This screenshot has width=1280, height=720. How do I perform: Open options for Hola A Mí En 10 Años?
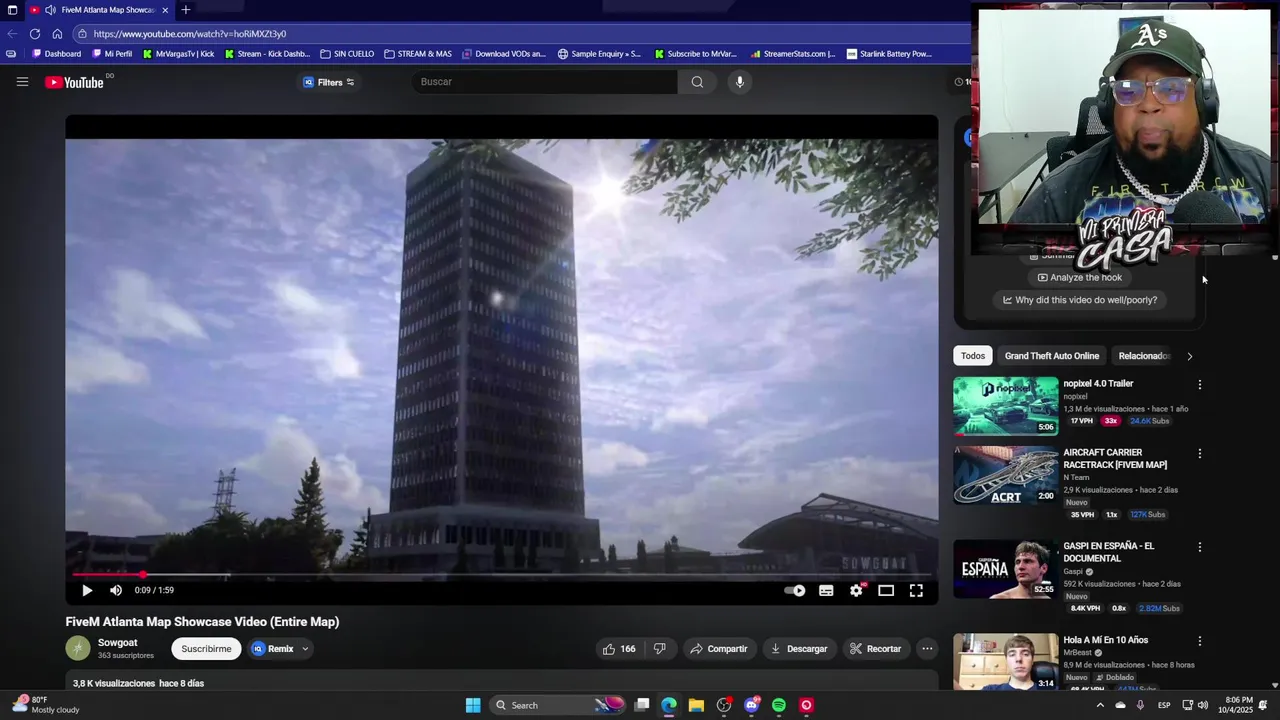1200,641
